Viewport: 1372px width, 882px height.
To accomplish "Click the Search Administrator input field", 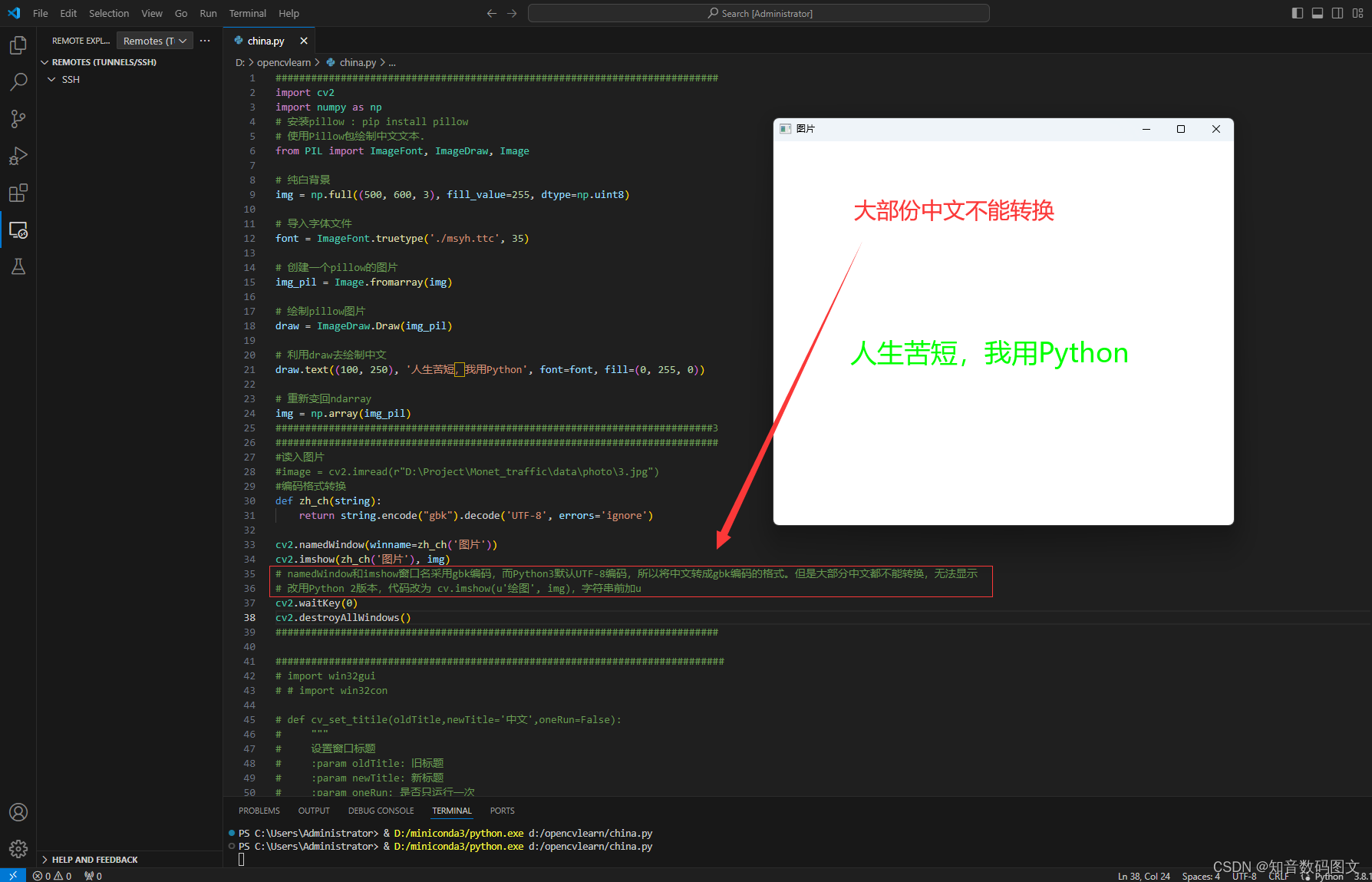I will (x=758, y=12).
